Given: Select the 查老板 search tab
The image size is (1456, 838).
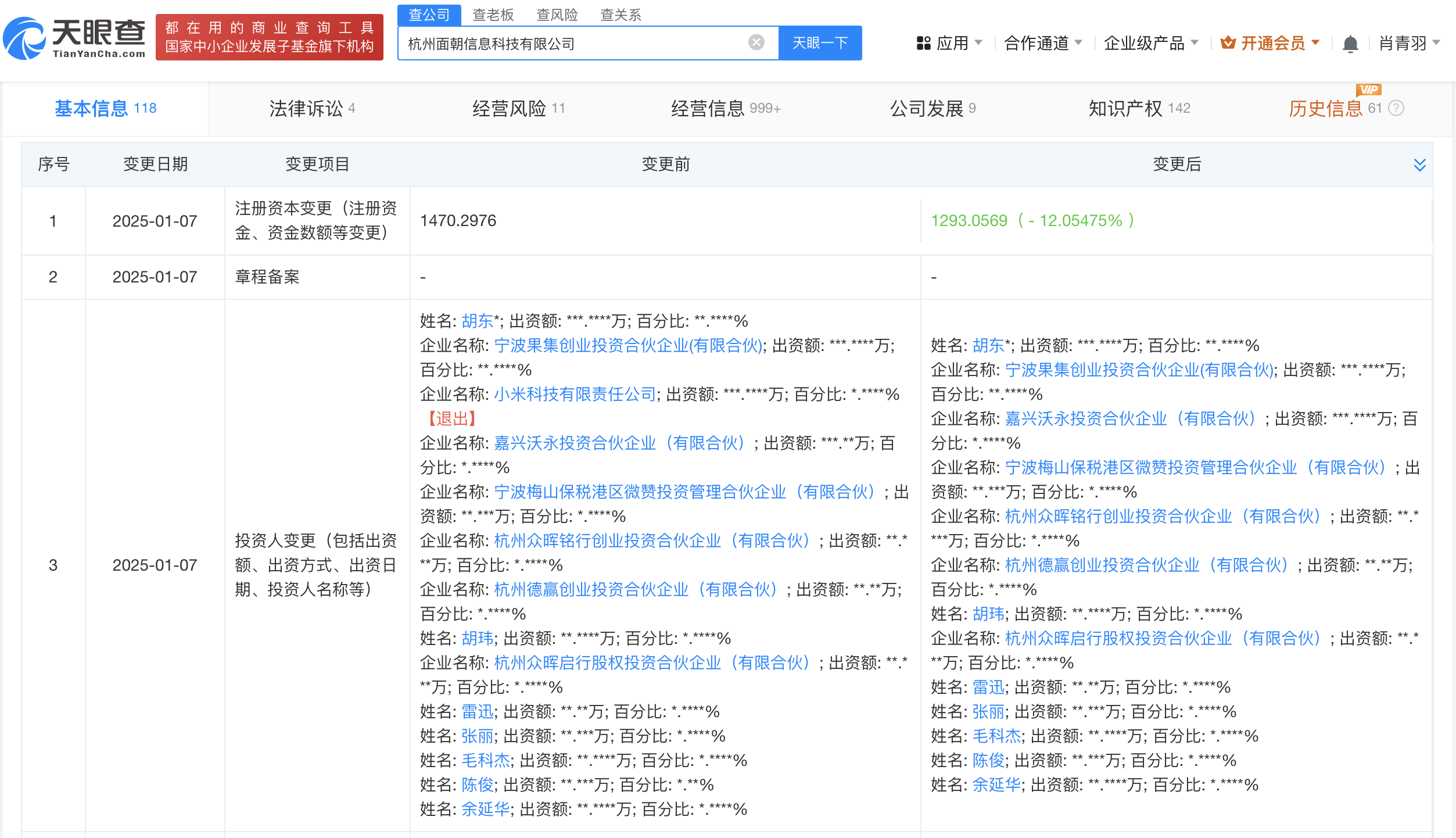Looking at the screenshot, I should 493,15.
